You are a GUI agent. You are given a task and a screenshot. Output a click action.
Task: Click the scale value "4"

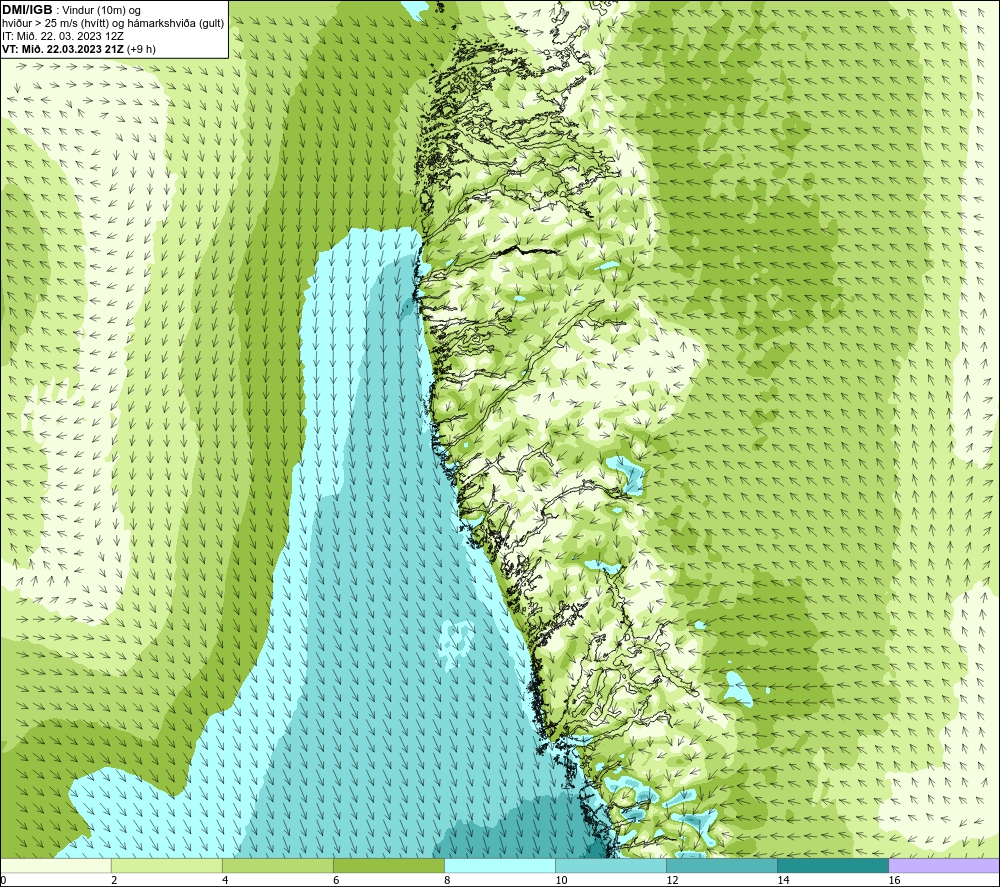(x=225, y=881)
